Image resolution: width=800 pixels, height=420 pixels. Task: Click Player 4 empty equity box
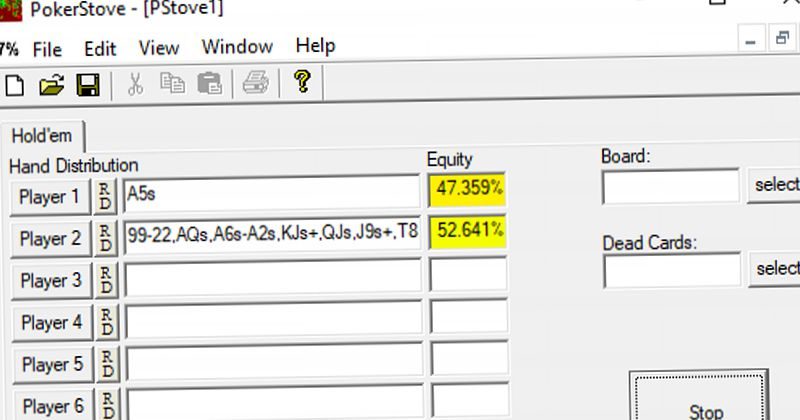pos(469,316)
